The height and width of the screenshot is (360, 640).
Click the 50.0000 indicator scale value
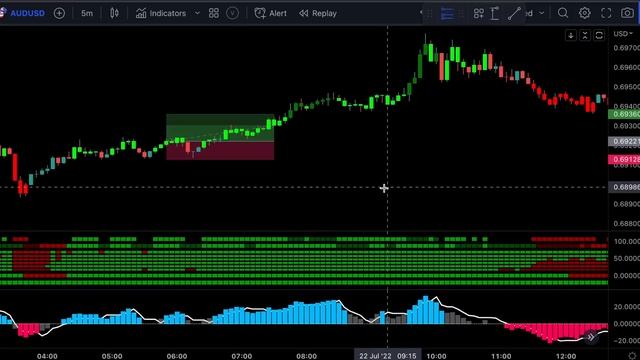point(626,258)
